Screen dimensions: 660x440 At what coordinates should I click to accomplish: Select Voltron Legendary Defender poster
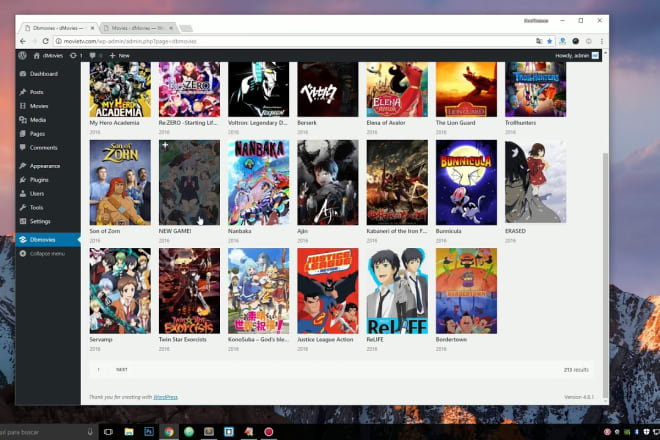point(258,89)
